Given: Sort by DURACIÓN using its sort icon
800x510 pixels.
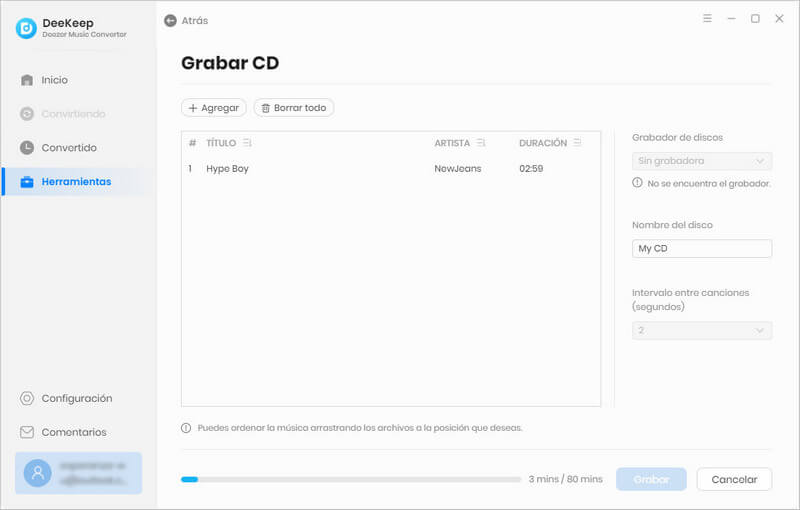Looking at the screenshot, I should point(578,143).
